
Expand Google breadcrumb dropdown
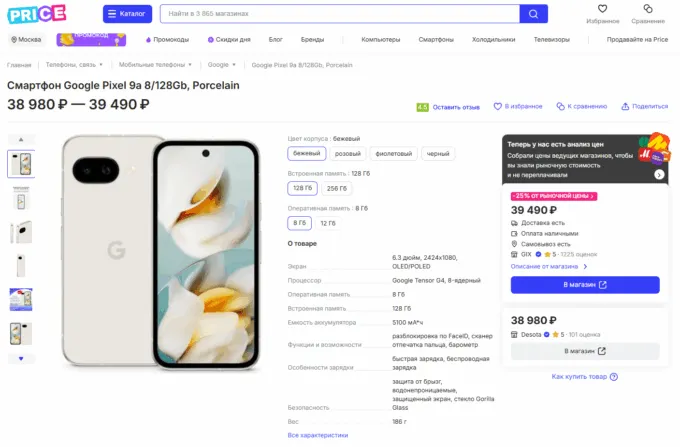(x=238, y=65)
